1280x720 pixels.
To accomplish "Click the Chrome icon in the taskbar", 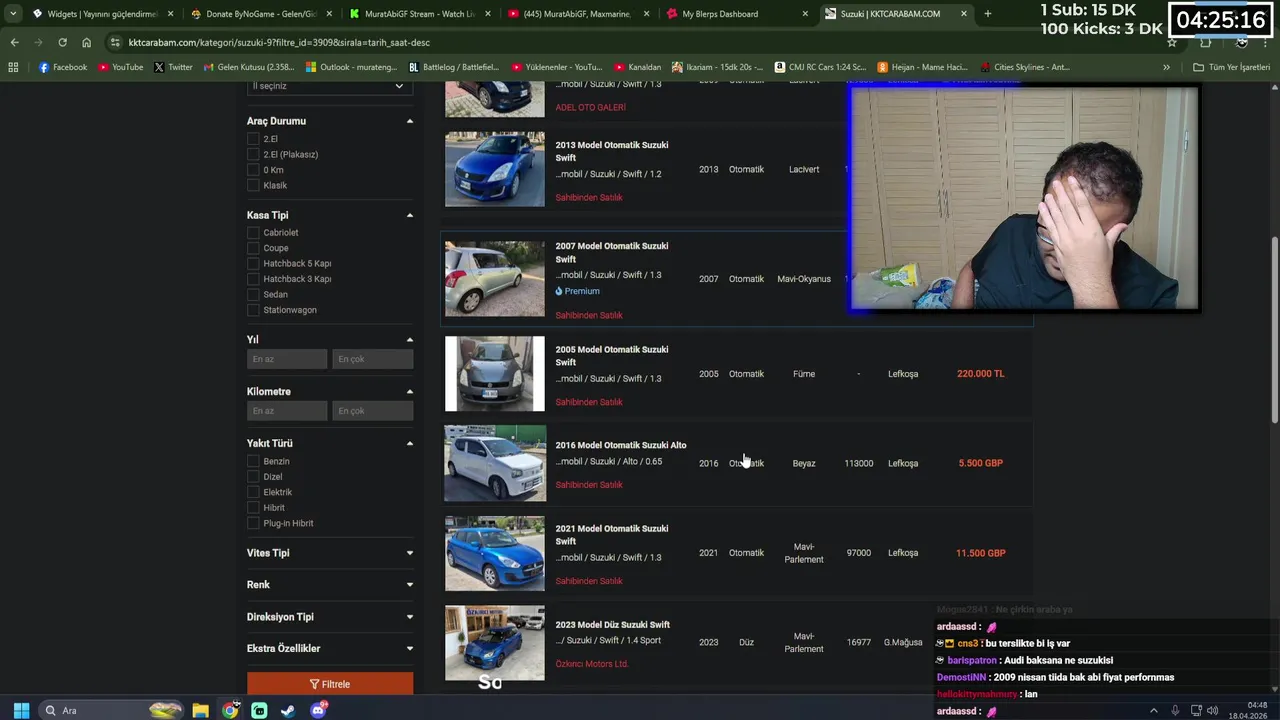I will point(230,710).
